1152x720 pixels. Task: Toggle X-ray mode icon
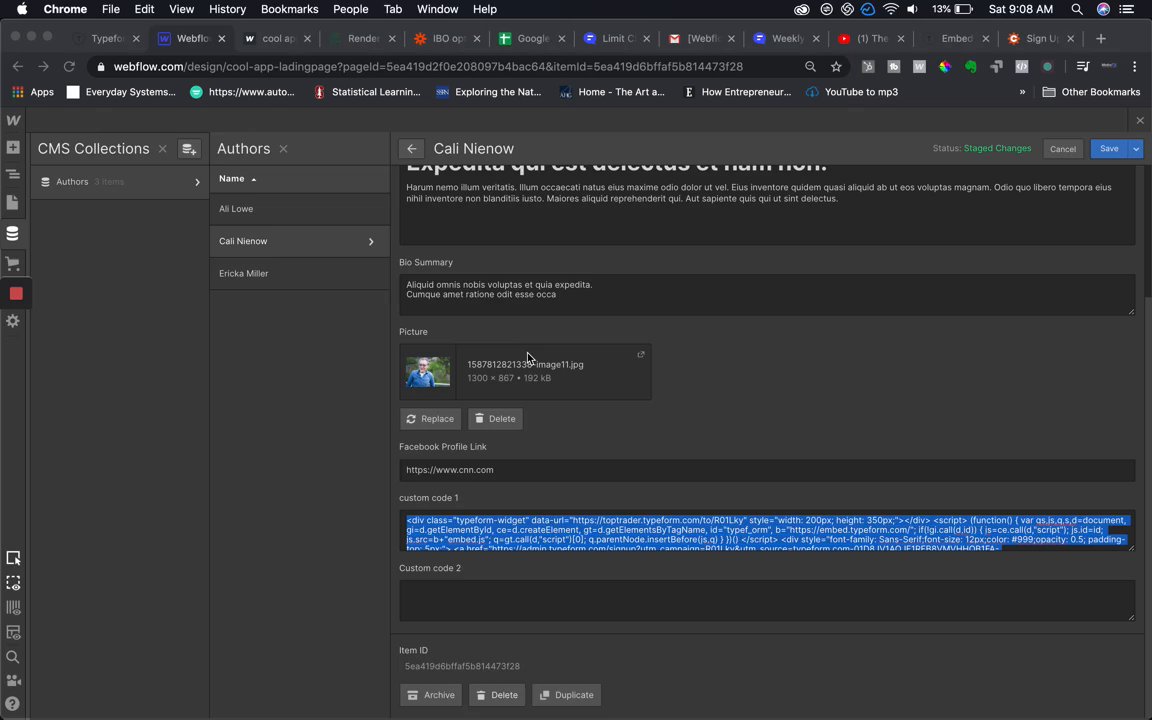12,632
